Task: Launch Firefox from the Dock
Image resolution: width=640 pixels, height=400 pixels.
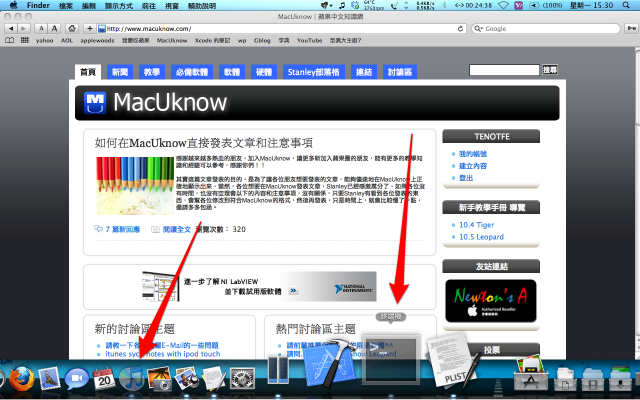Action: click(21, 379)
